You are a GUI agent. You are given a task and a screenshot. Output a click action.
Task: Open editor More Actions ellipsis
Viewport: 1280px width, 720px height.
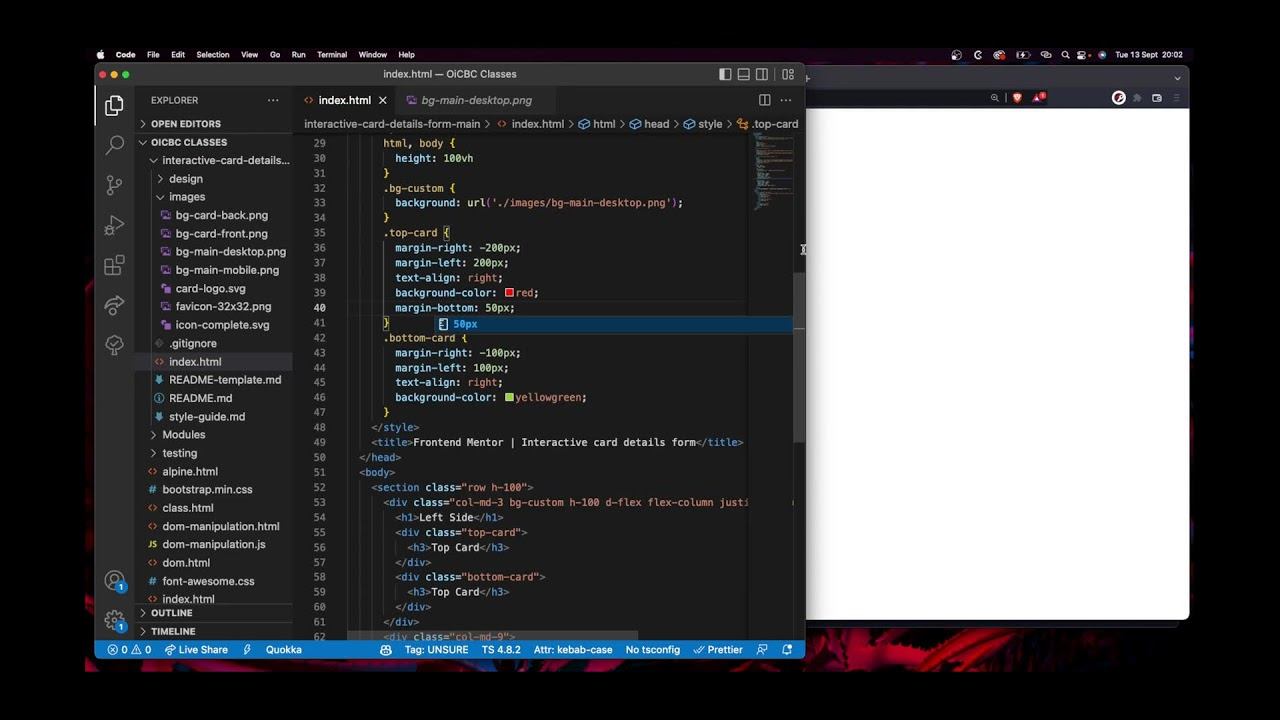[x=786, y=100]
